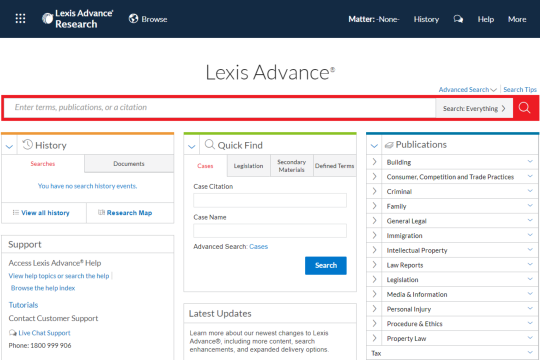This screenshot has width=540, height=360.
Task: Expand the Advanced Search dropdown
Action: click(x=467, y=90)
